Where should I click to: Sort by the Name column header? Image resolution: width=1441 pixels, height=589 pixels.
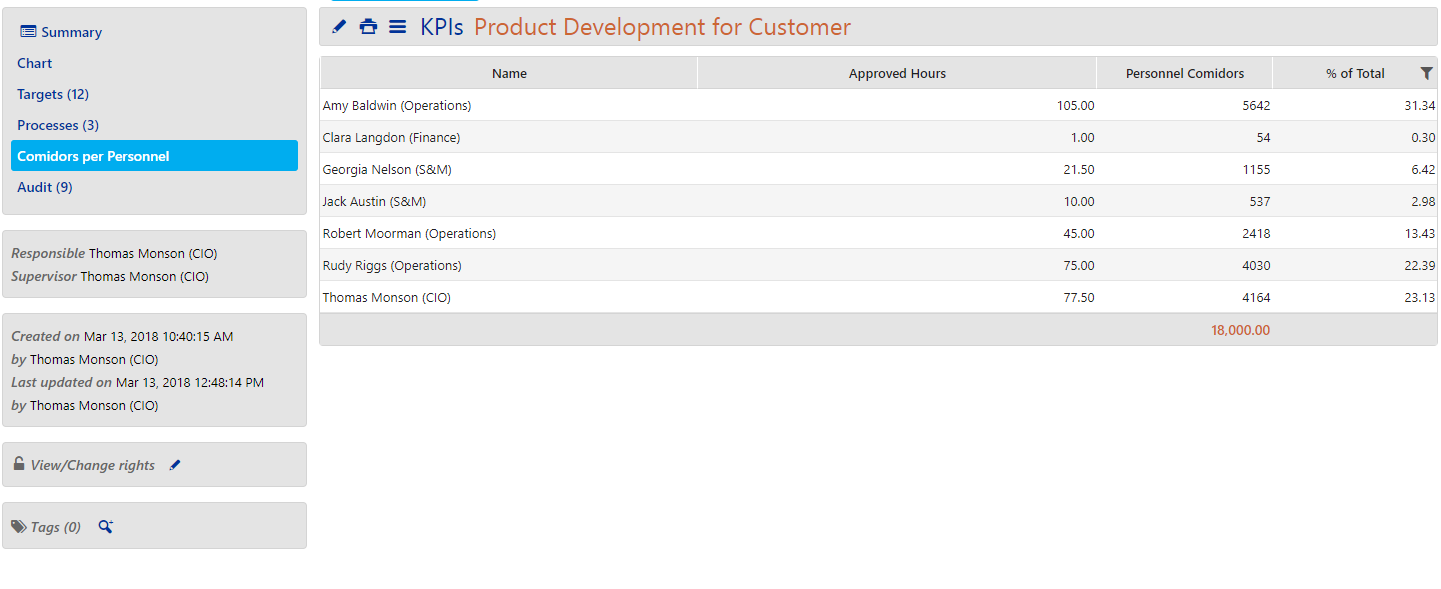[509, 73]
